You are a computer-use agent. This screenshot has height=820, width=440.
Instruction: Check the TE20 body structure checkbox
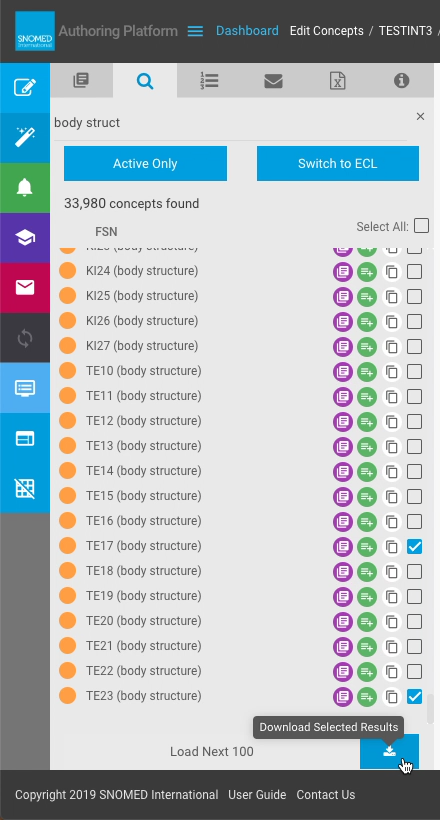(414, 622)
